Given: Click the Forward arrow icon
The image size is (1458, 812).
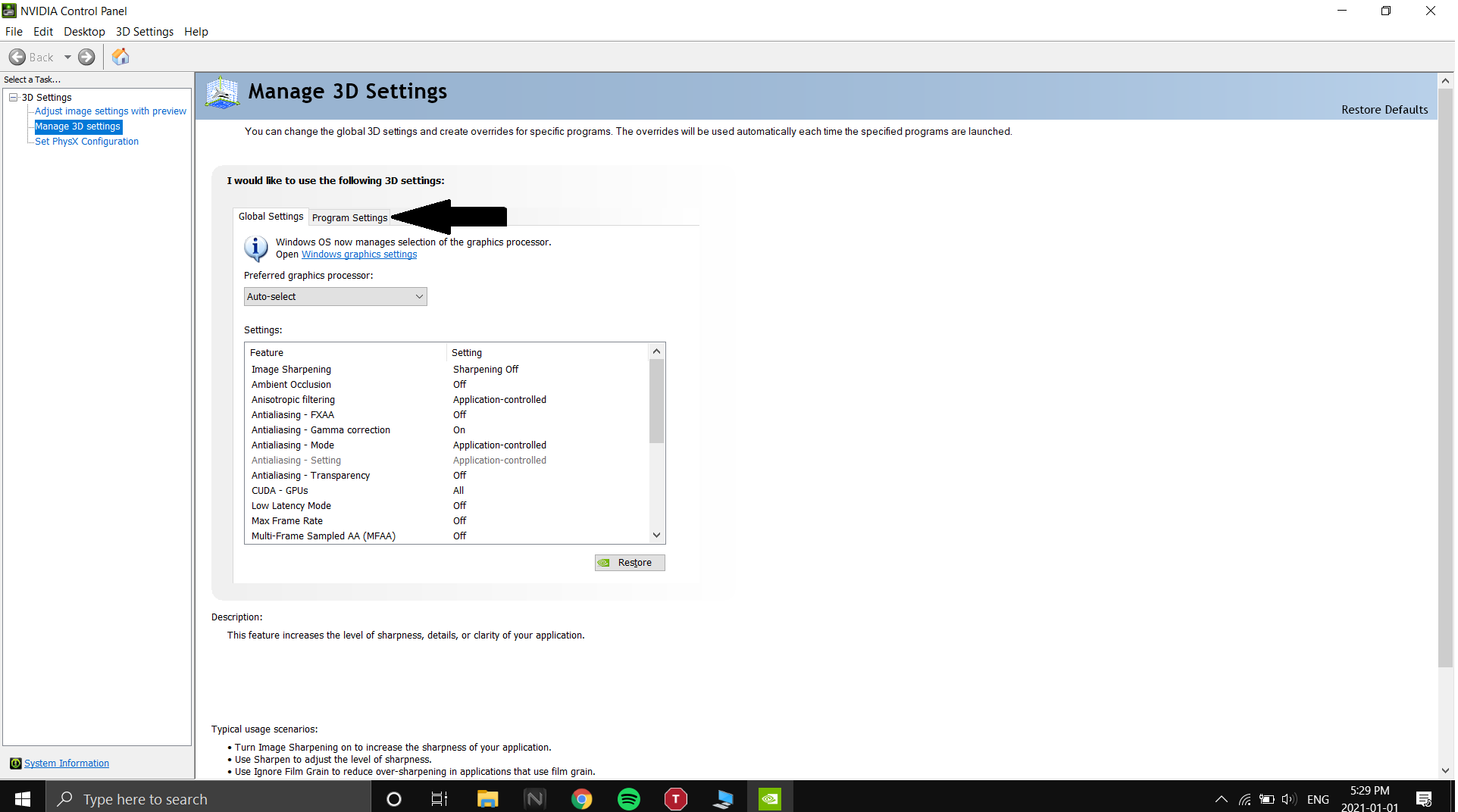Looking at the screenshot, I should point(87,58).
